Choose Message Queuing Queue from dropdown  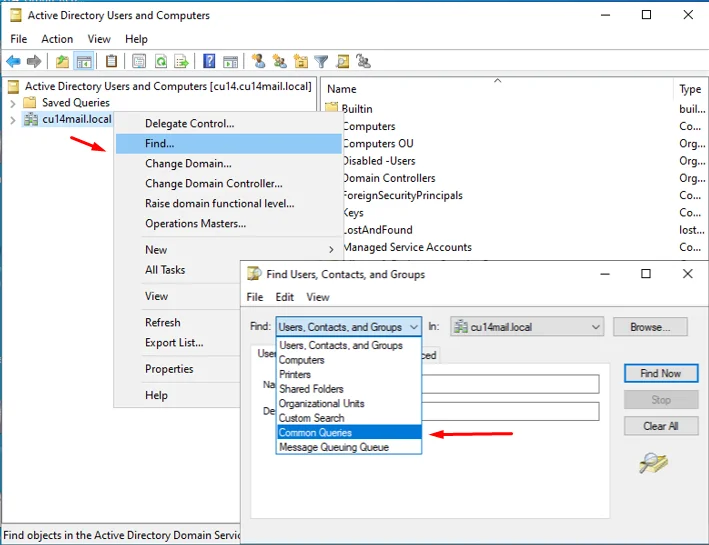(349, 447)
